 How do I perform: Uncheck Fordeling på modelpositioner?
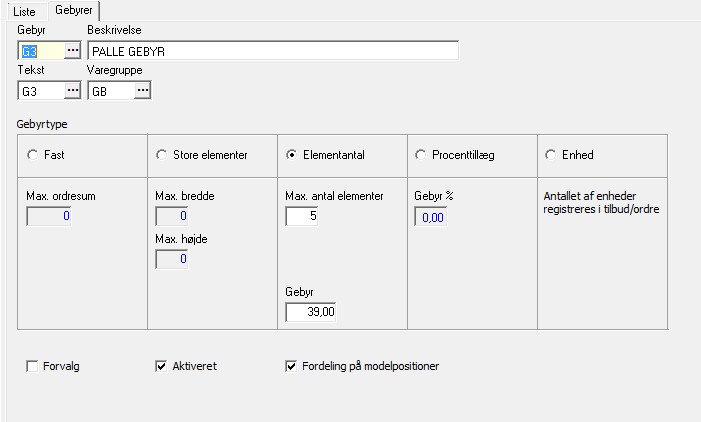pos(291,366)
